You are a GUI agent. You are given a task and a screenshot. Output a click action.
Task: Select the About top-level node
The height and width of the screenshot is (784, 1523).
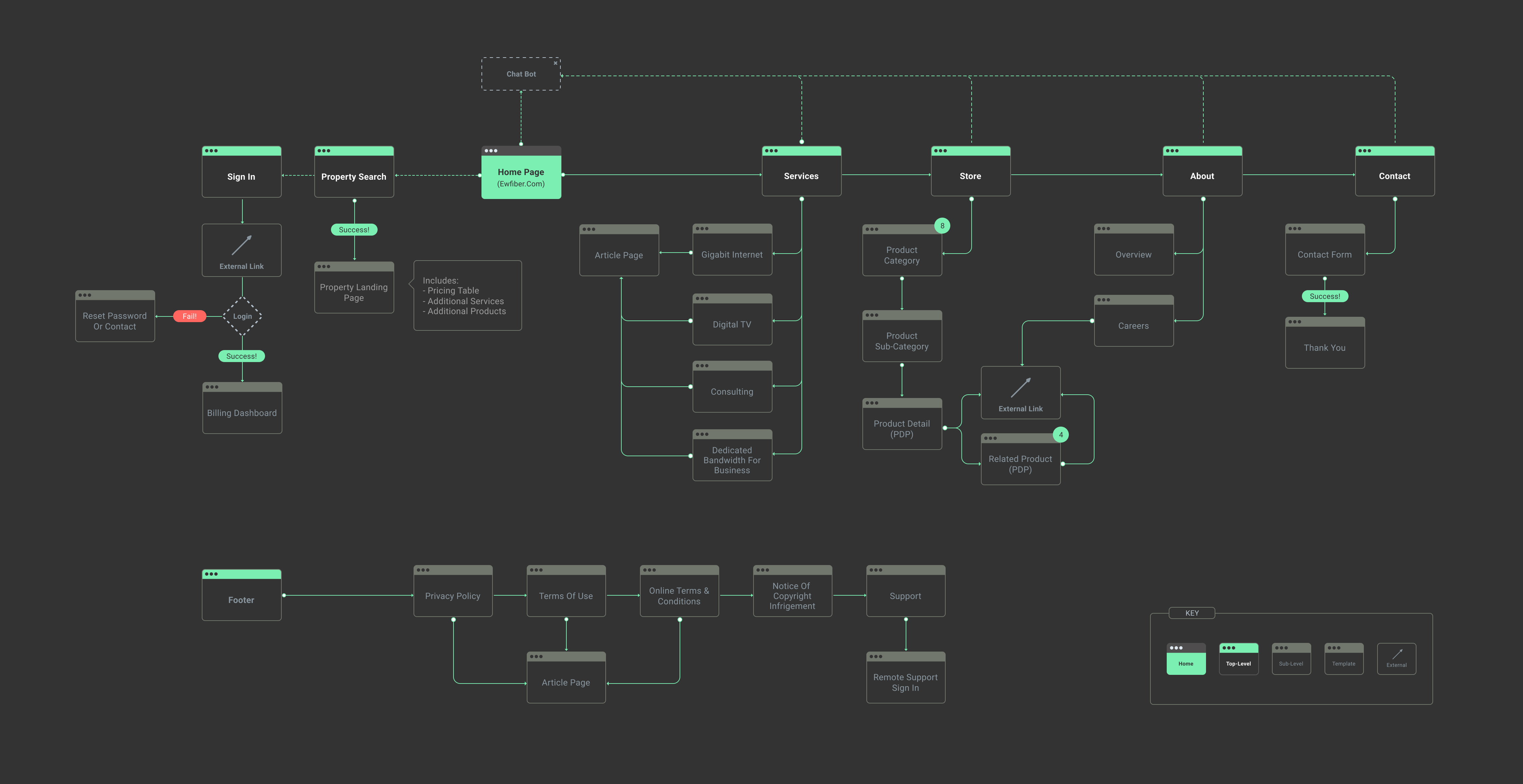[1203, 171]
